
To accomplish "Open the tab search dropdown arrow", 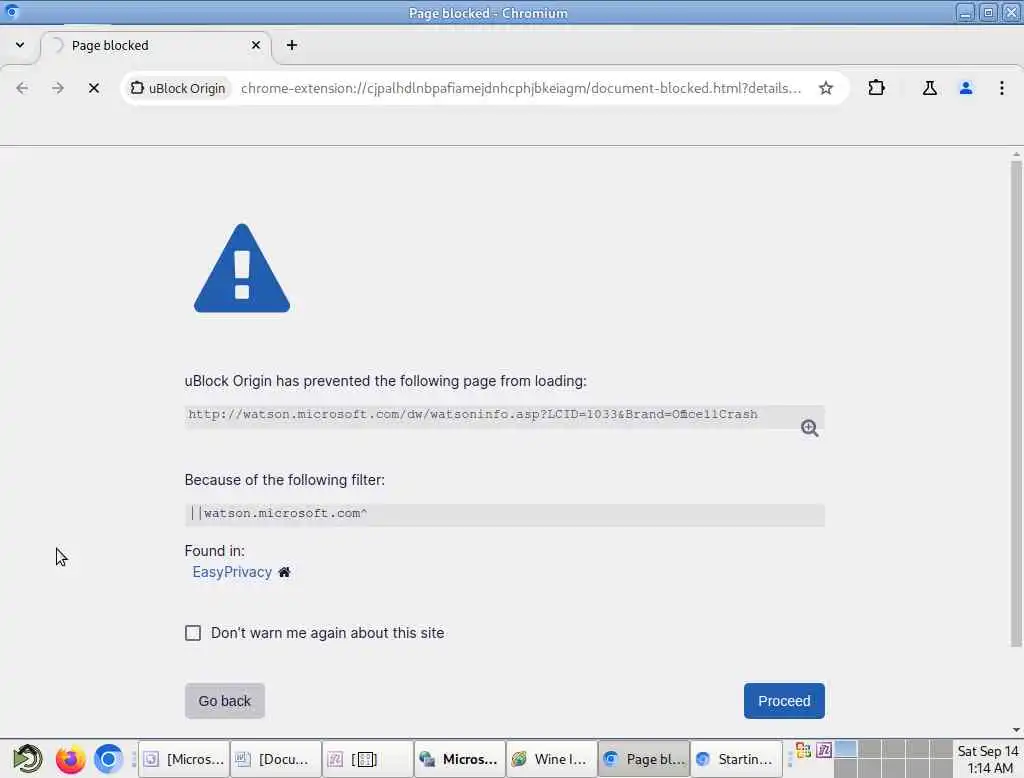I will click(20, 45).
